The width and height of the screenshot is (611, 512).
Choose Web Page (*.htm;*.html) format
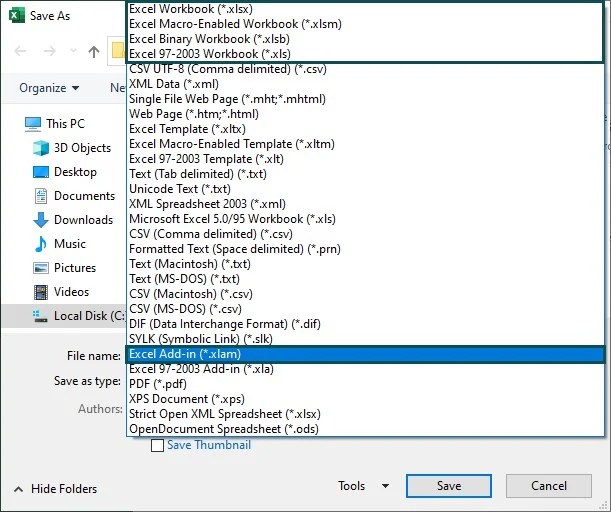pyautogui.click(x=366, y=114)
